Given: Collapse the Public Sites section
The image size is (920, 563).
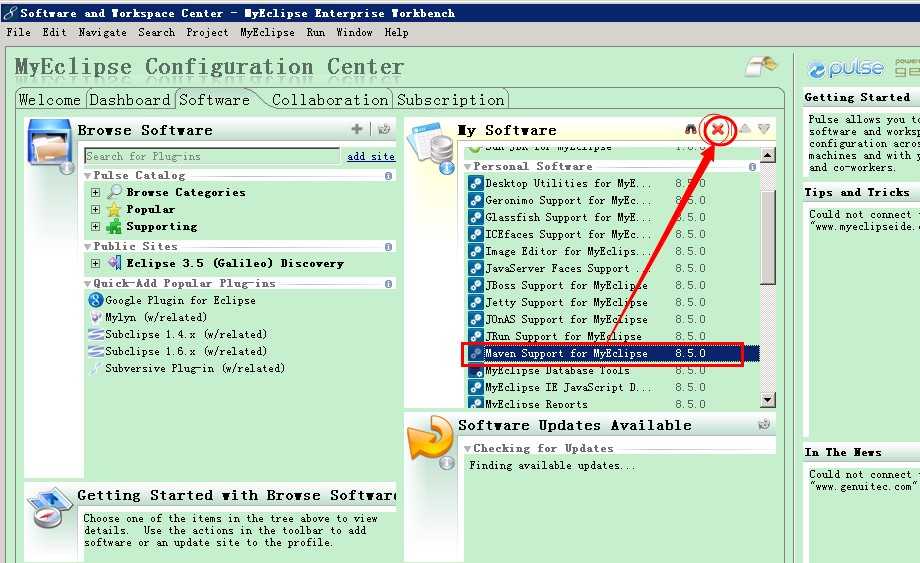Looking at the screenshot, I should pyautogui.click(x=87, y=247).
